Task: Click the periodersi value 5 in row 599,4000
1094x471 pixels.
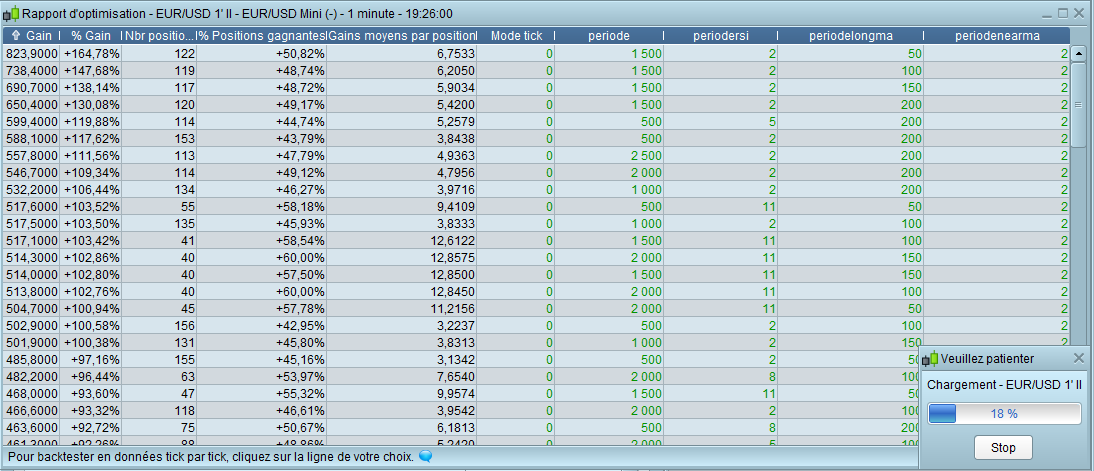Action: pyautogui.click(x=721, y=121)
